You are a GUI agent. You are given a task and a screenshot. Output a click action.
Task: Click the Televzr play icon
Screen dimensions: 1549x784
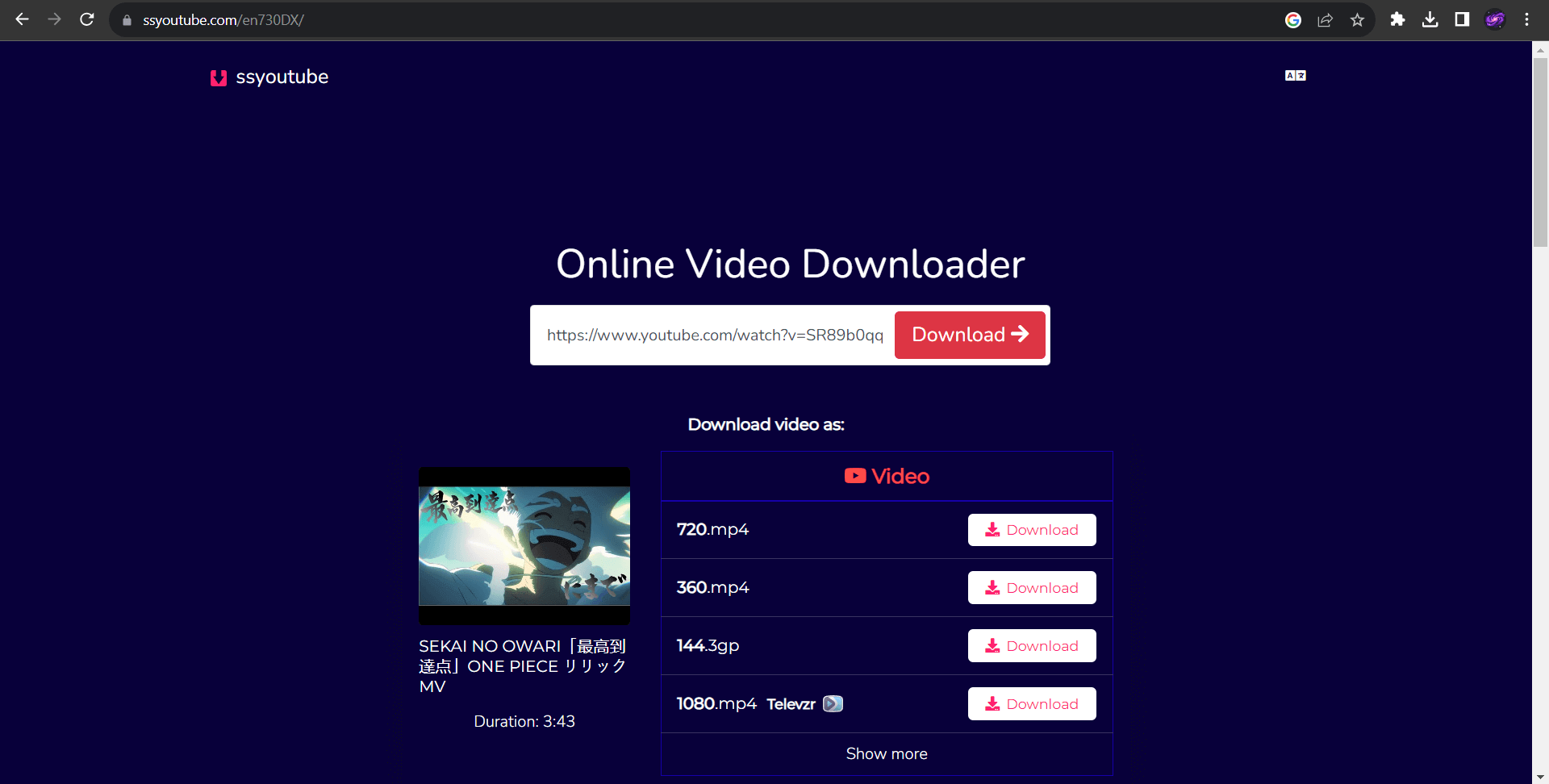click(x=833, y=704)
